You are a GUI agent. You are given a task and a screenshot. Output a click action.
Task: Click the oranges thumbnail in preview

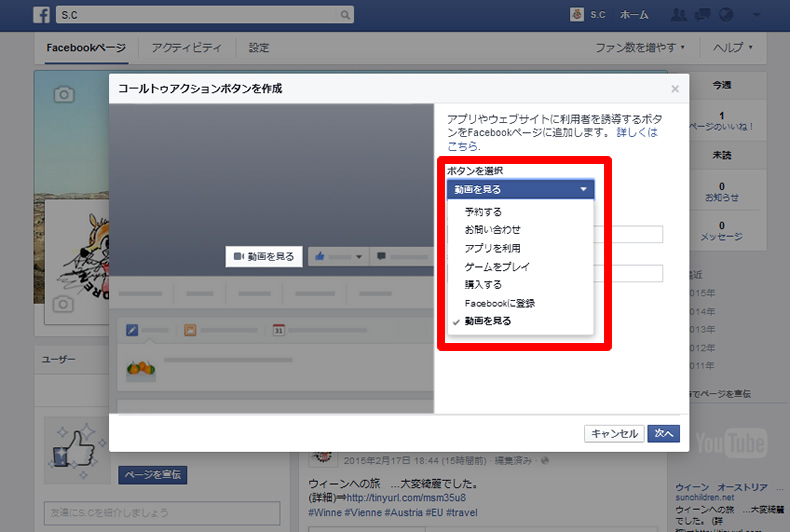tap(141, 369)
